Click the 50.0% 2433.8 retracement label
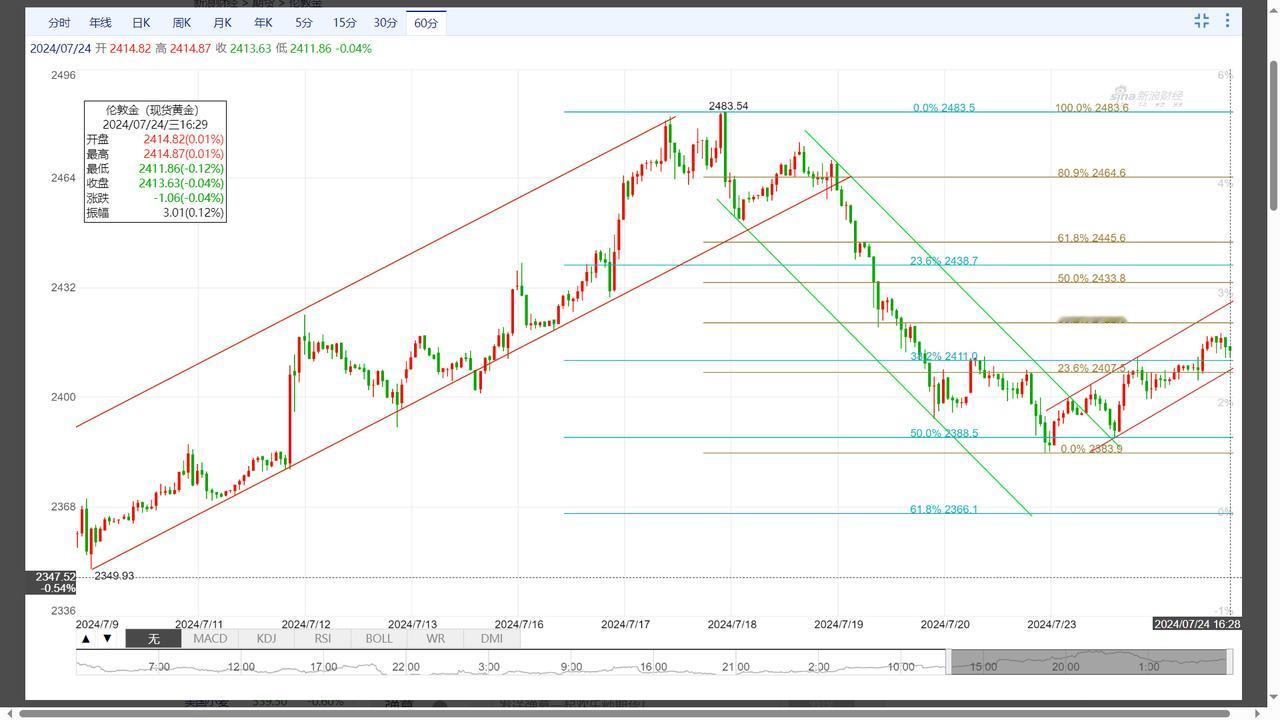This screenshot has height=720, width=1280. click(1092, 278)
